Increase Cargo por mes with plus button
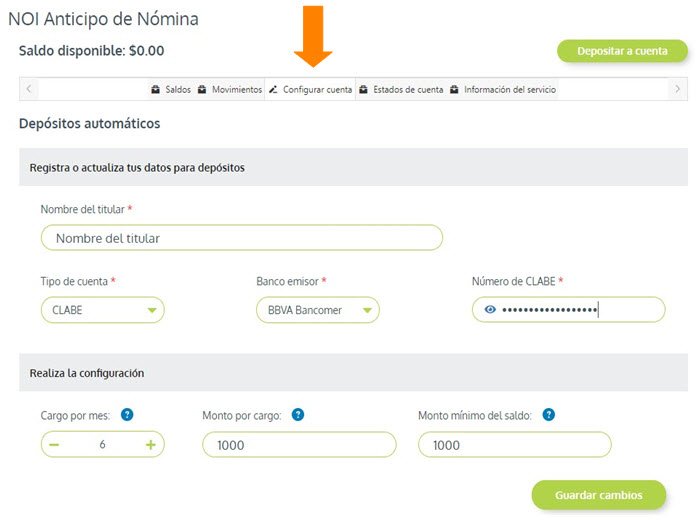Image resolution: width=697 pixels, height=524 pixels. (151, 444)
